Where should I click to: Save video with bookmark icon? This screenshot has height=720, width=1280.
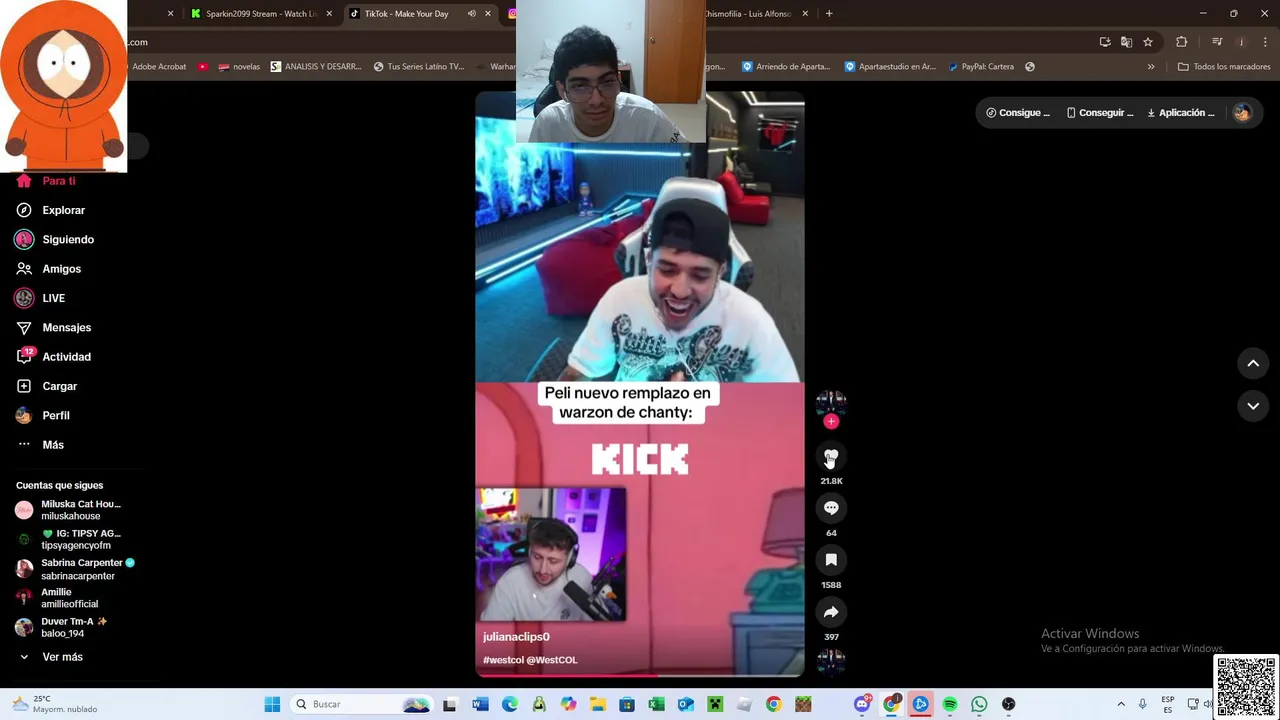pyautogui.click(x=831, y=560)
